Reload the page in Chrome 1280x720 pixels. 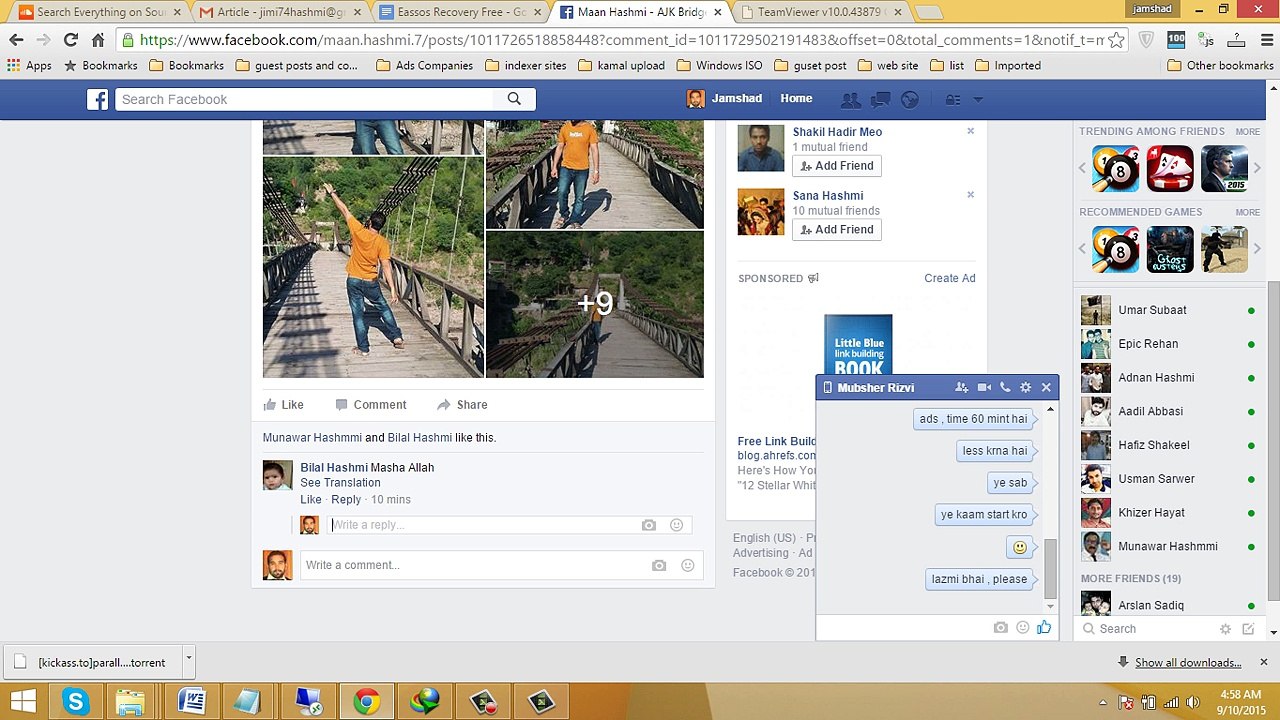point(70,40)
